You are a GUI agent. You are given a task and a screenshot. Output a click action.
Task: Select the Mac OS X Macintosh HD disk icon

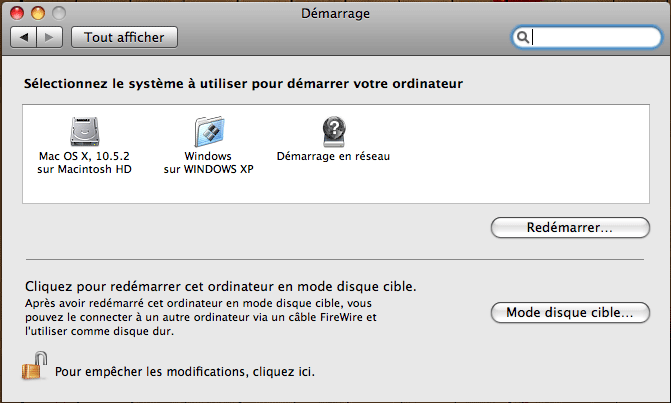[x=85, y=131]
